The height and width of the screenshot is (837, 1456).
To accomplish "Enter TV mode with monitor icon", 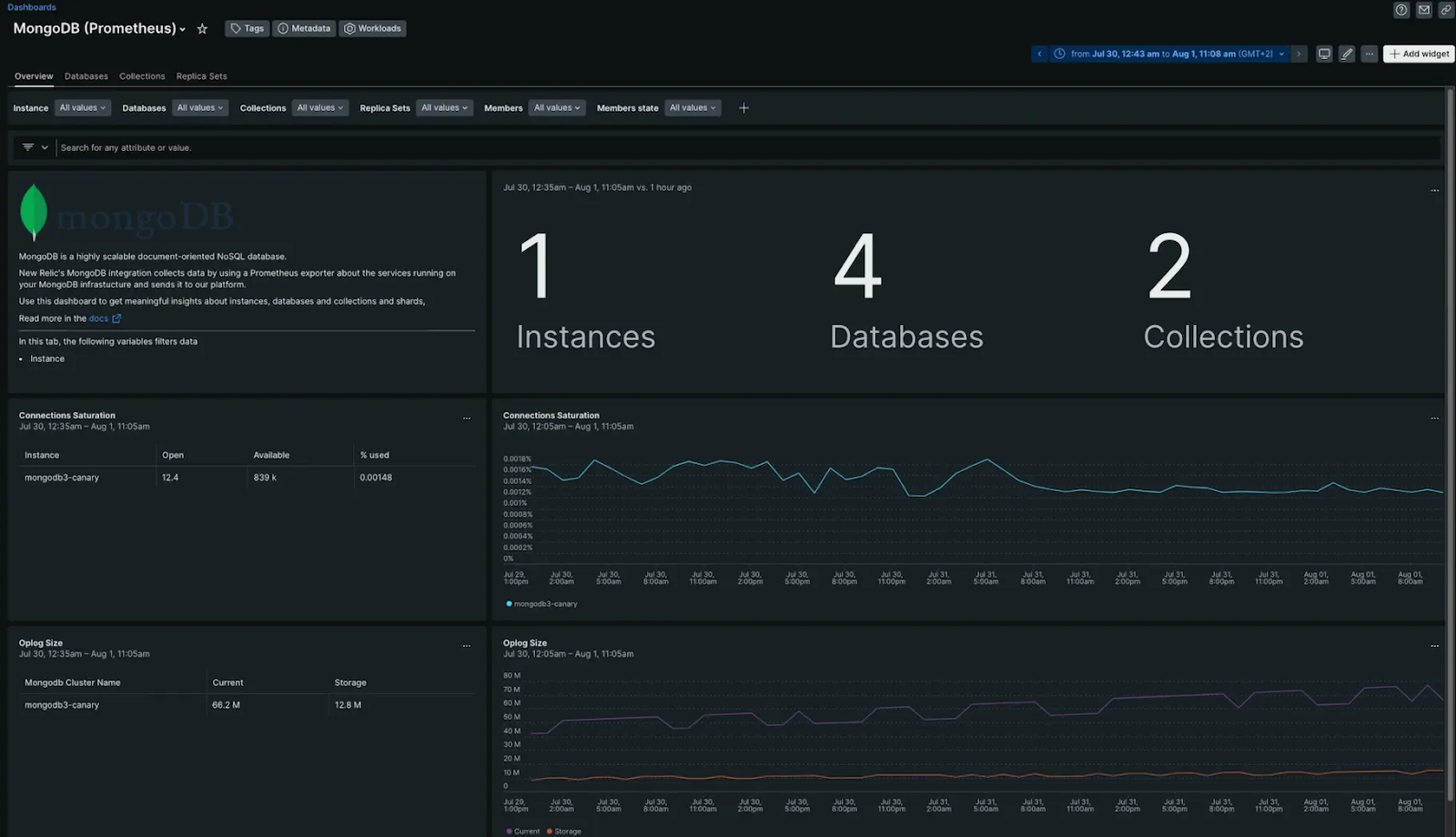I will point(1324,54).
